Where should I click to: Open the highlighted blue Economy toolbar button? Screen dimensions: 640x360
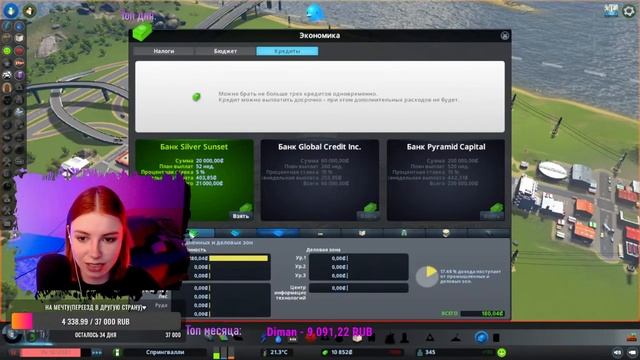pyautogui.click(x=481, y=338)
